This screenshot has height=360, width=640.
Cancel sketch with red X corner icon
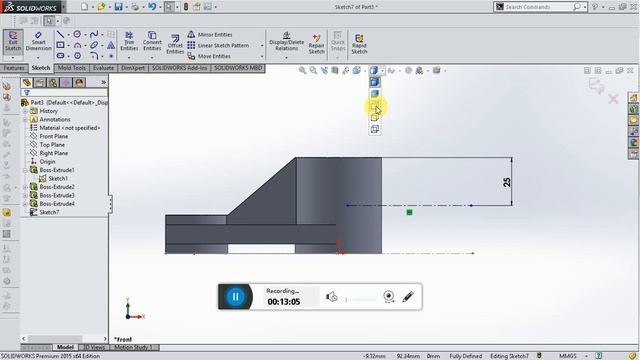(613, 99)
